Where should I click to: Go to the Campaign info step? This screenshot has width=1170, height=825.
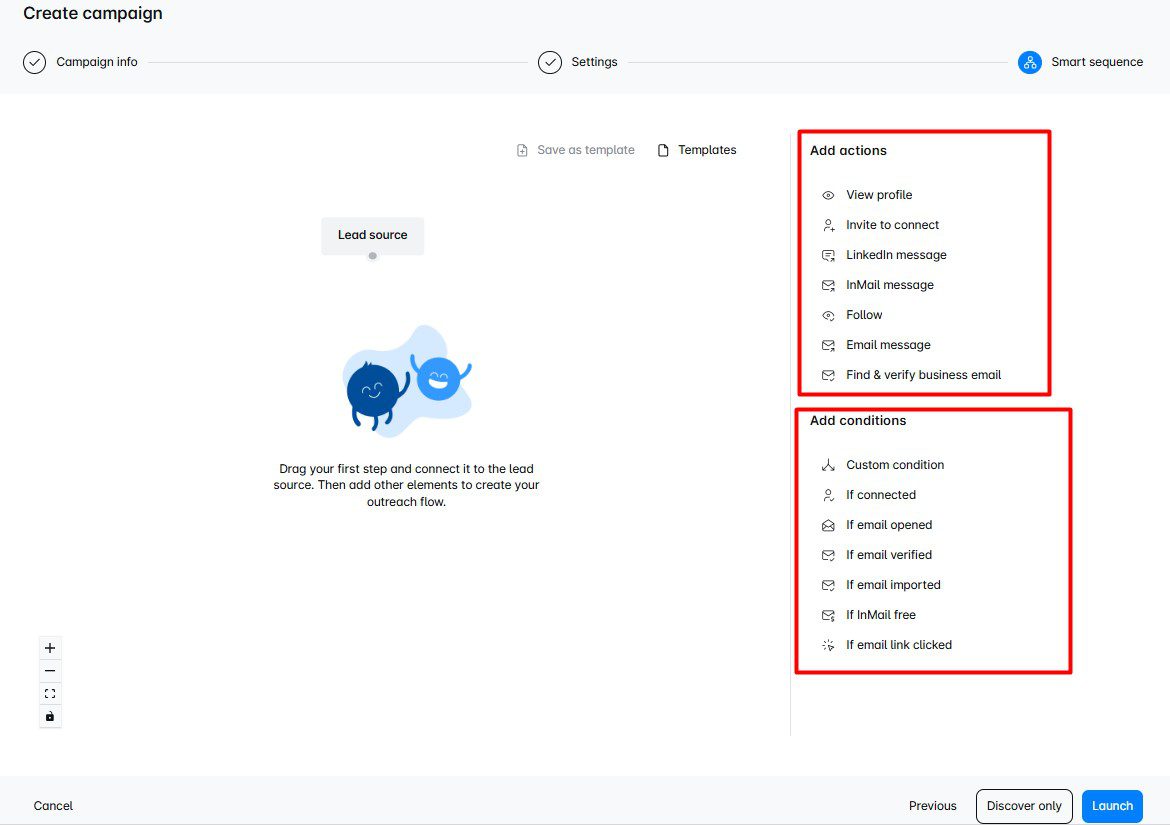(x=97, y=62)
